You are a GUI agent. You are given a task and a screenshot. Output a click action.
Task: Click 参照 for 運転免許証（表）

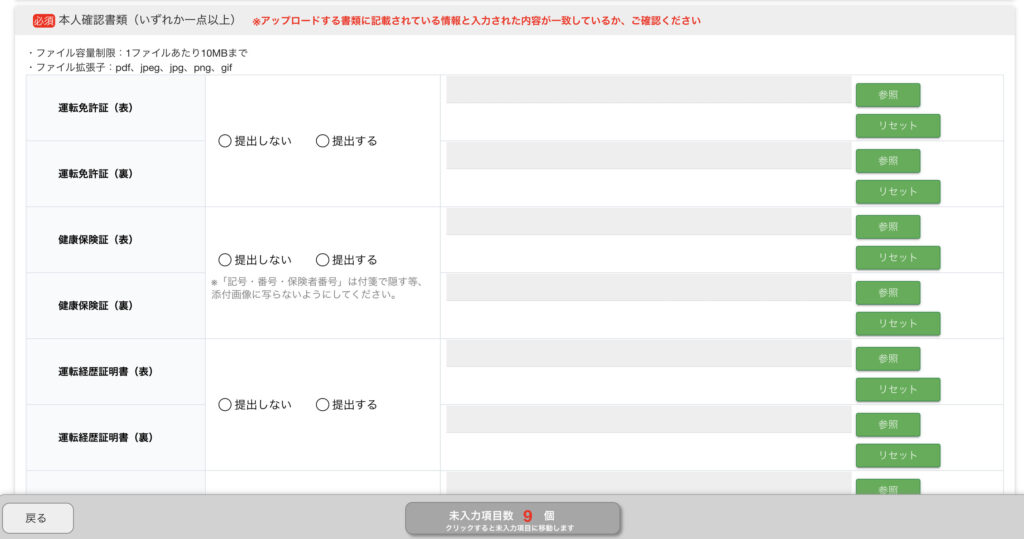(x=887, y=95)
